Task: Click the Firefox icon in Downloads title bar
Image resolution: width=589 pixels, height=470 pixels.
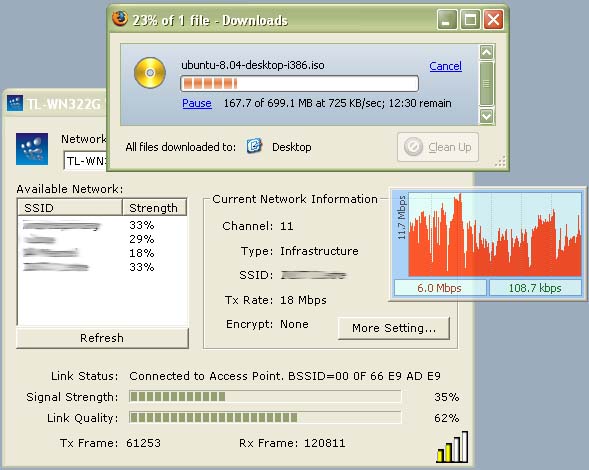Action: click(x=120, y=19)
